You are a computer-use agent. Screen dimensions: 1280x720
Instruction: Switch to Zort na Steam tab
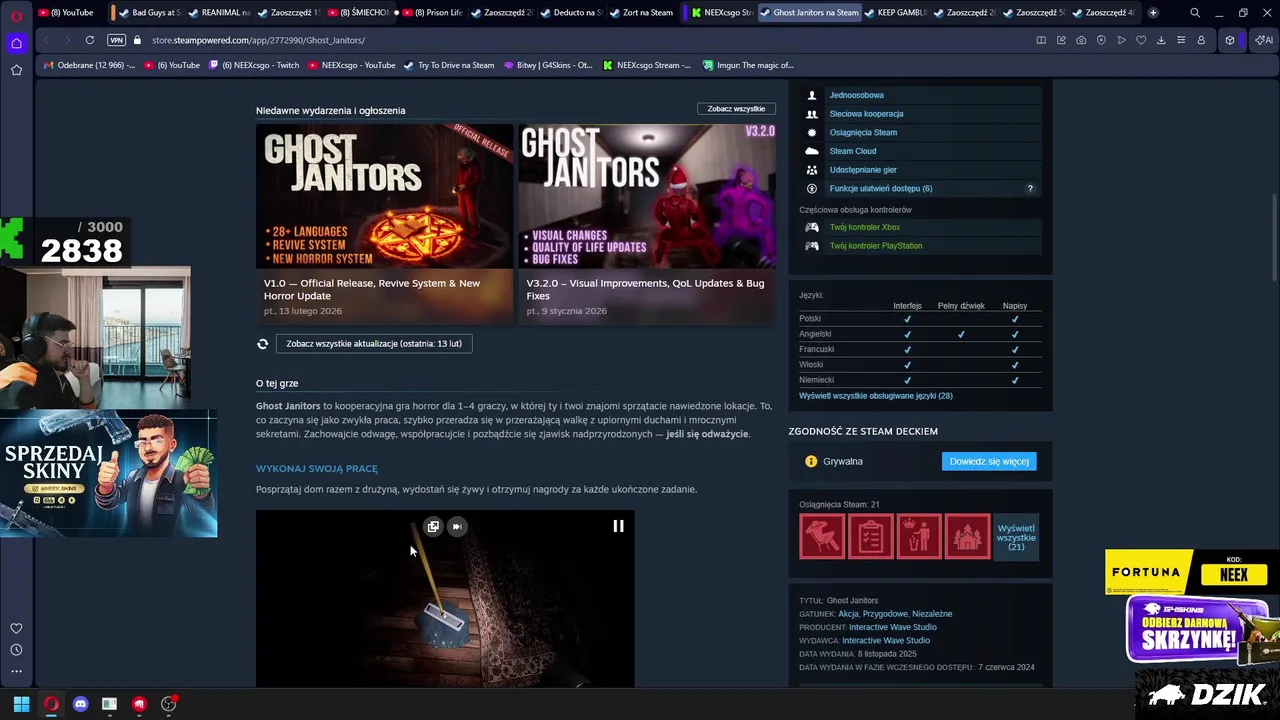642,13
